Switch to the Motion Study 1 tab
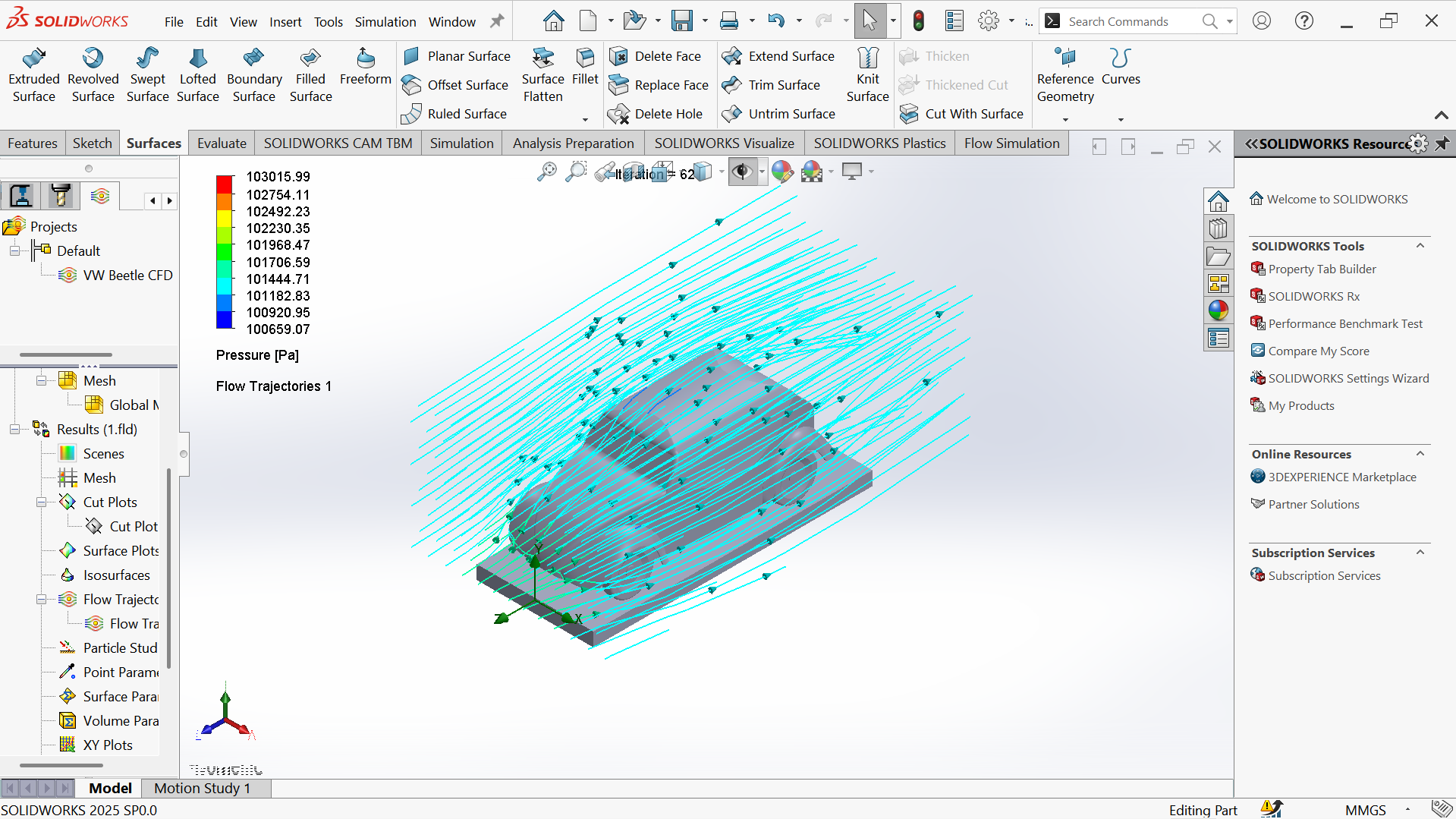Screen dimensions: 1456x819 (202, 789)
